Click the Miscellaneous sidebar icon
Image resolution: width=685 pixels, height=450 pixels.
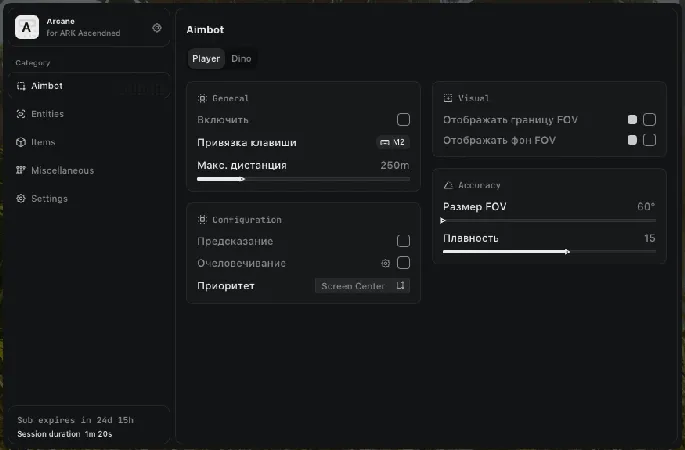(x=21, y=170)
